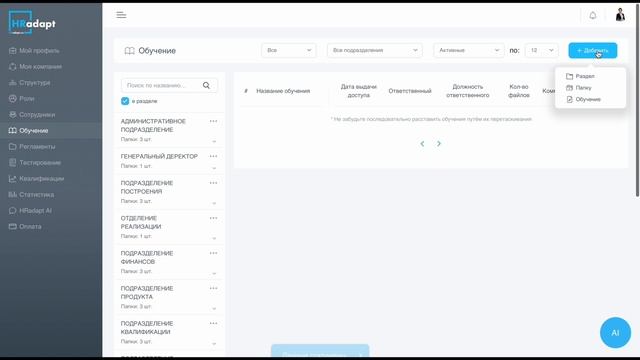Screen dimensions: 640x360
Task: Select ПОДРАЗДЕЛЕНИЕ ПРОДУКТА section name
Action: point(147,292)
